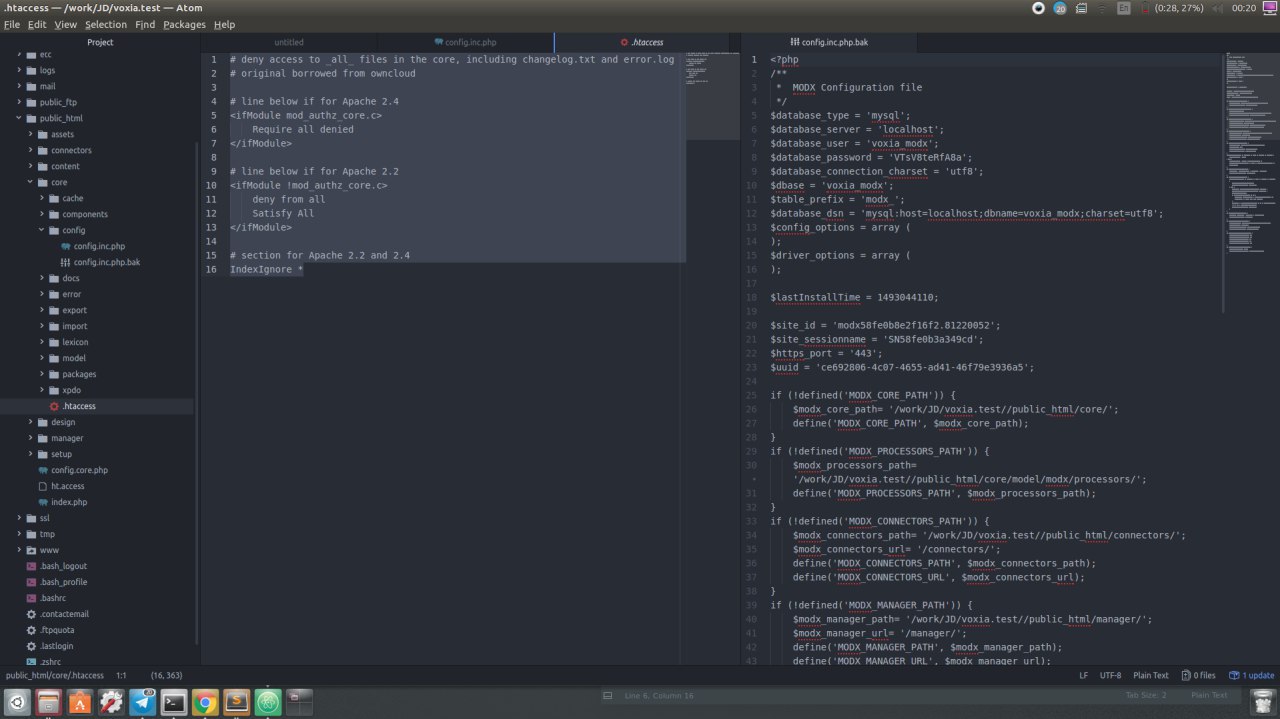Collapse the core folder

pyautogui.click(x=59, y=182)
